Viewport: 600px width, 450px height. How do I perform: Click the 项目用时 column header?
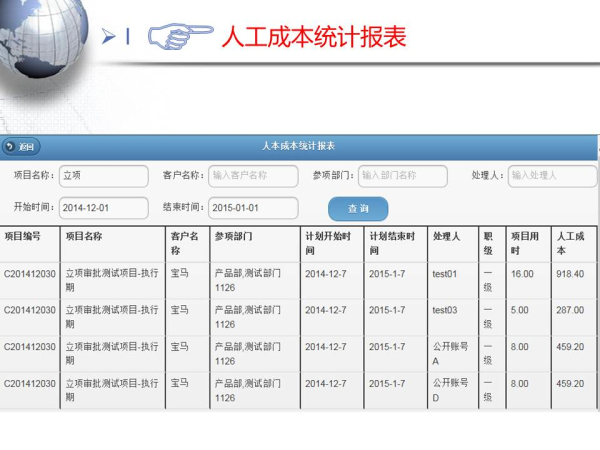529,244
